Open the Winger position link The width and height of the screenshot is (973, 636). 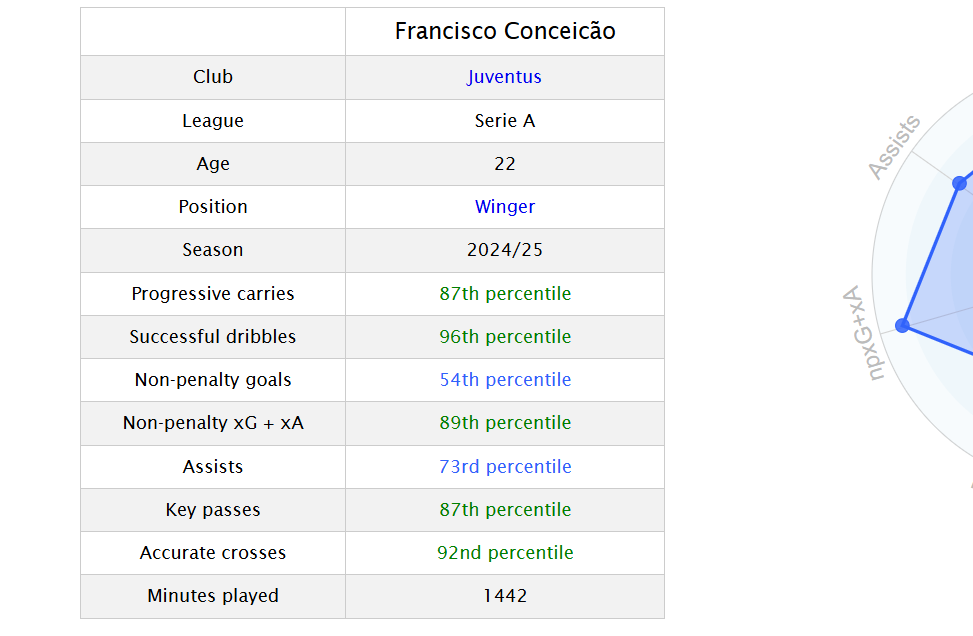504,207
